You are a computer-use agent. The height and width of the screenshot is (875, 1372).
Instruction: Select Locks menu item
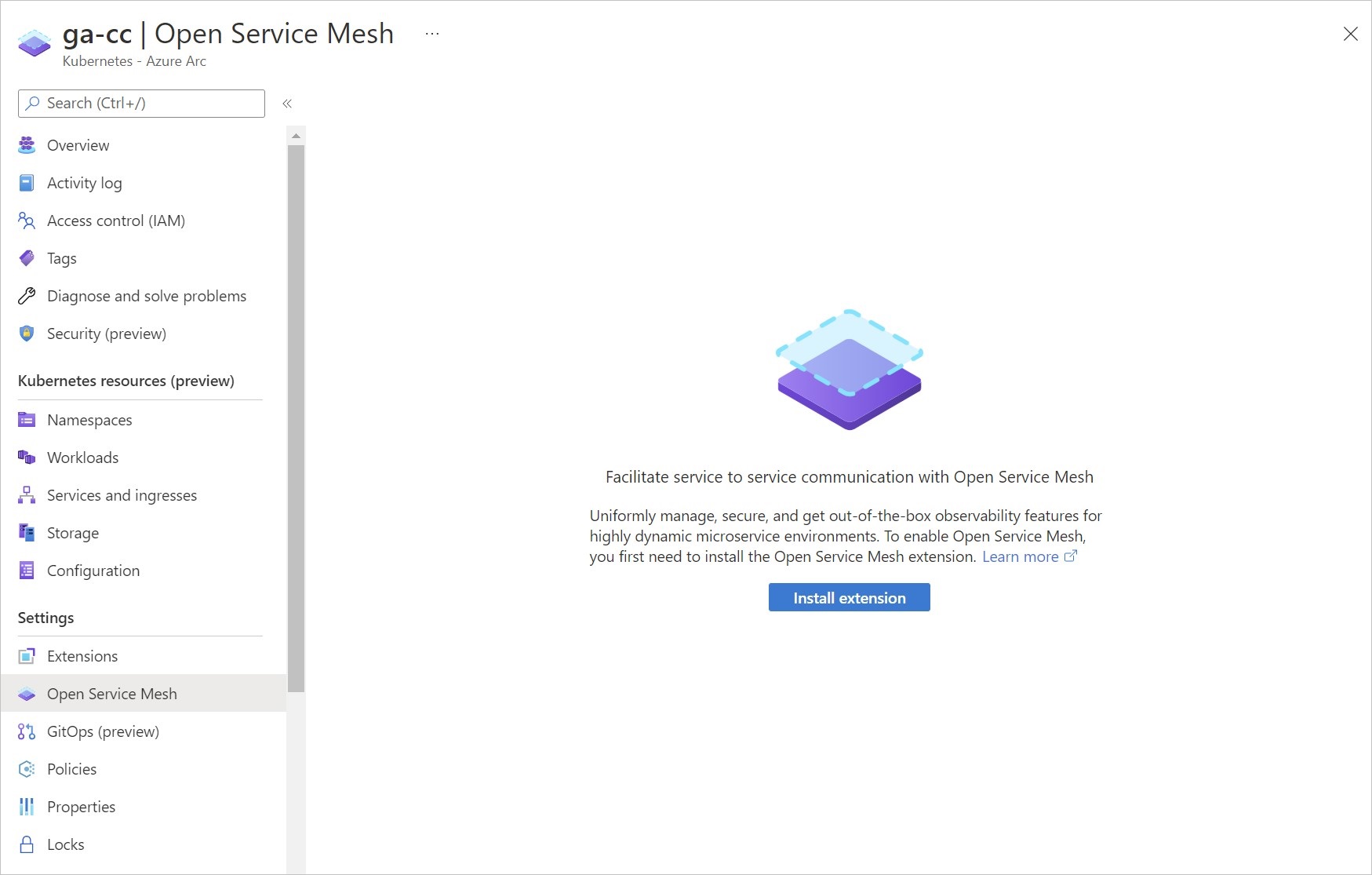[144, 844]
